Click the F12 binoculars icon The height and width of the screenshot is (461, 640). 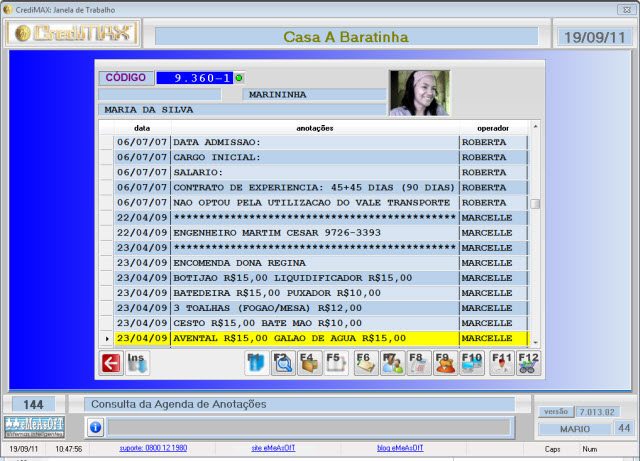[529, 363]
